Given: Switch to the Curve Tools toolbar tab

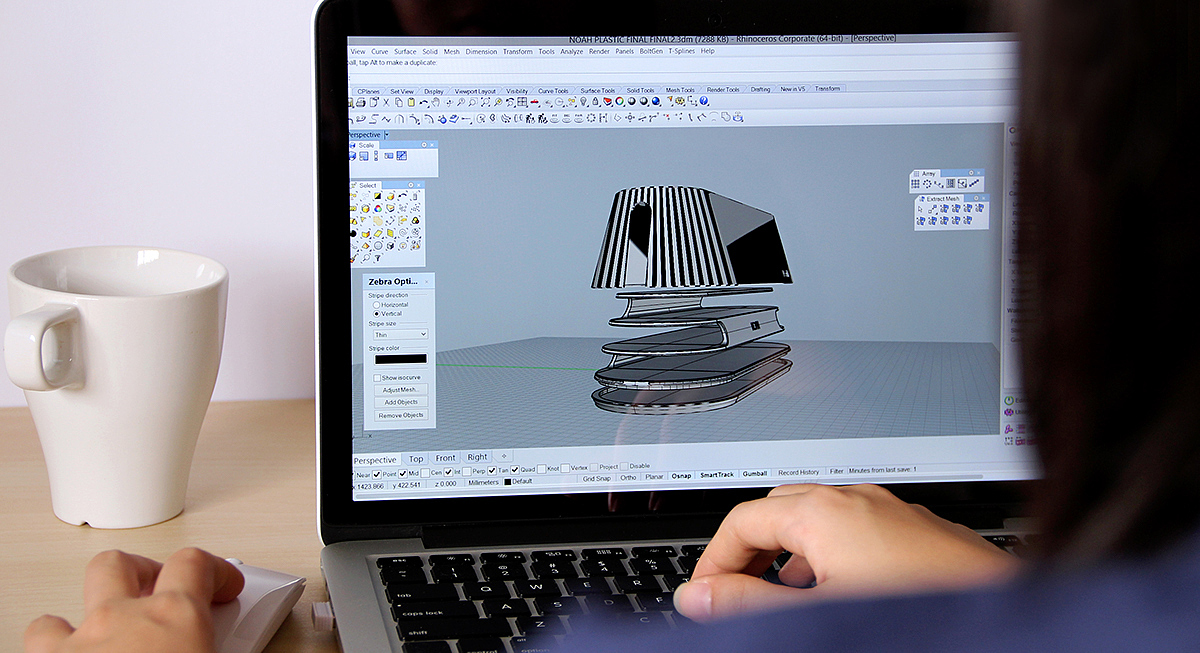Looking at the screenshot, I should [553, 90].
